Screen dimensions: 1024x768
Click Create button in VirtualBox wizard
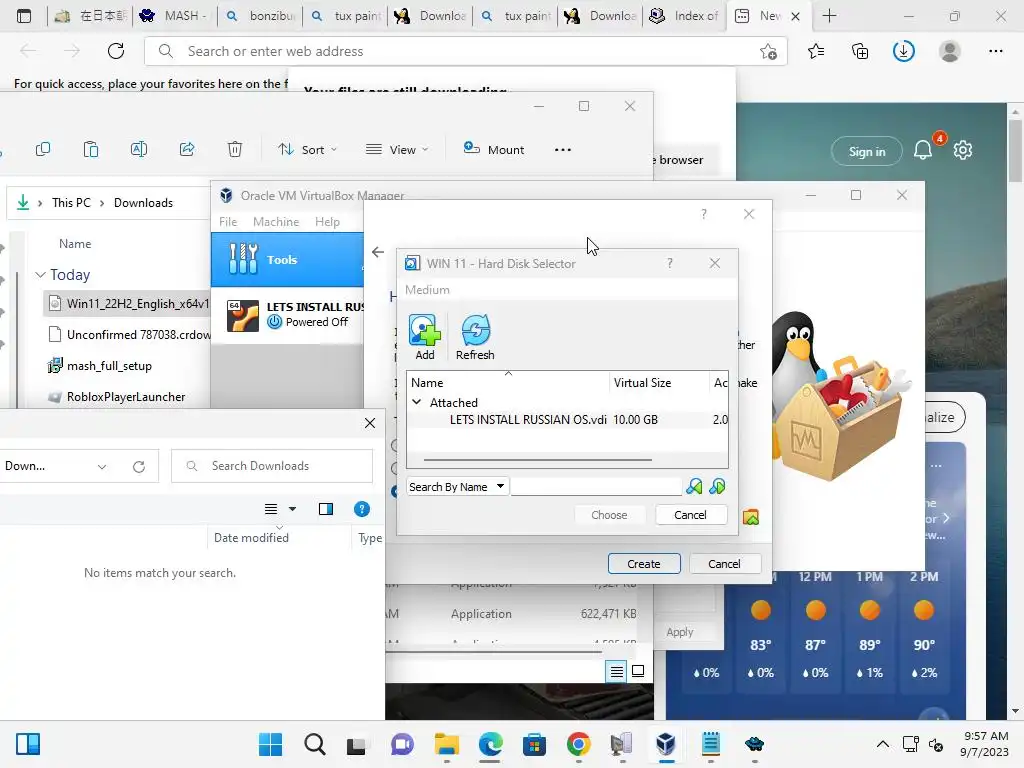[644, 564]
